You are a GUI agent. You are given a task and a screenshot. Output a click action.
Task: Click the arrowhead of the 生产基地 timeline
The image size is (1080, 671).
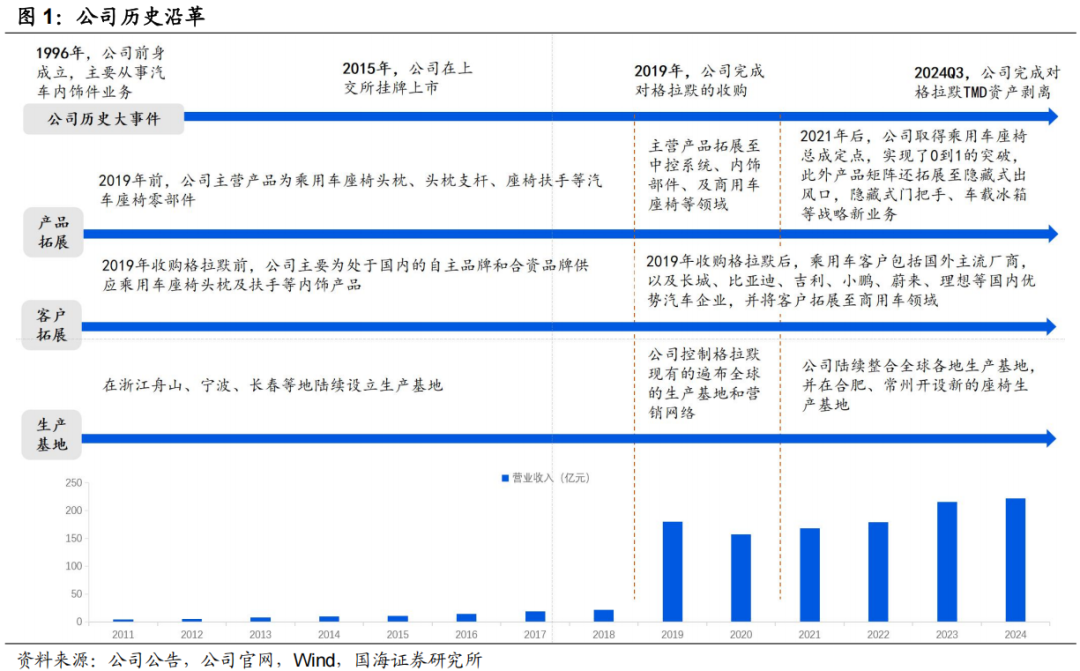tap(1051, 438)
